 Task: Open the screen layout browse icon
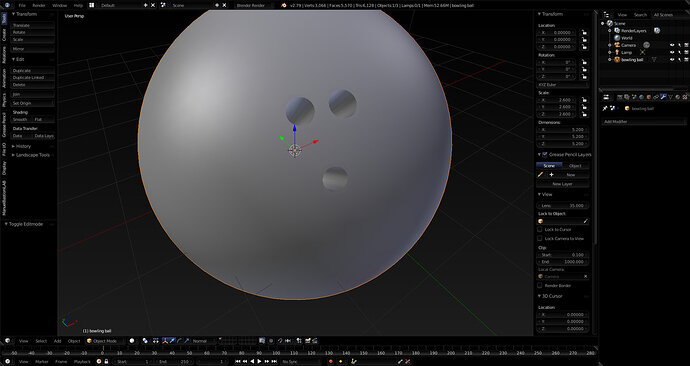[x=92, y=5]
